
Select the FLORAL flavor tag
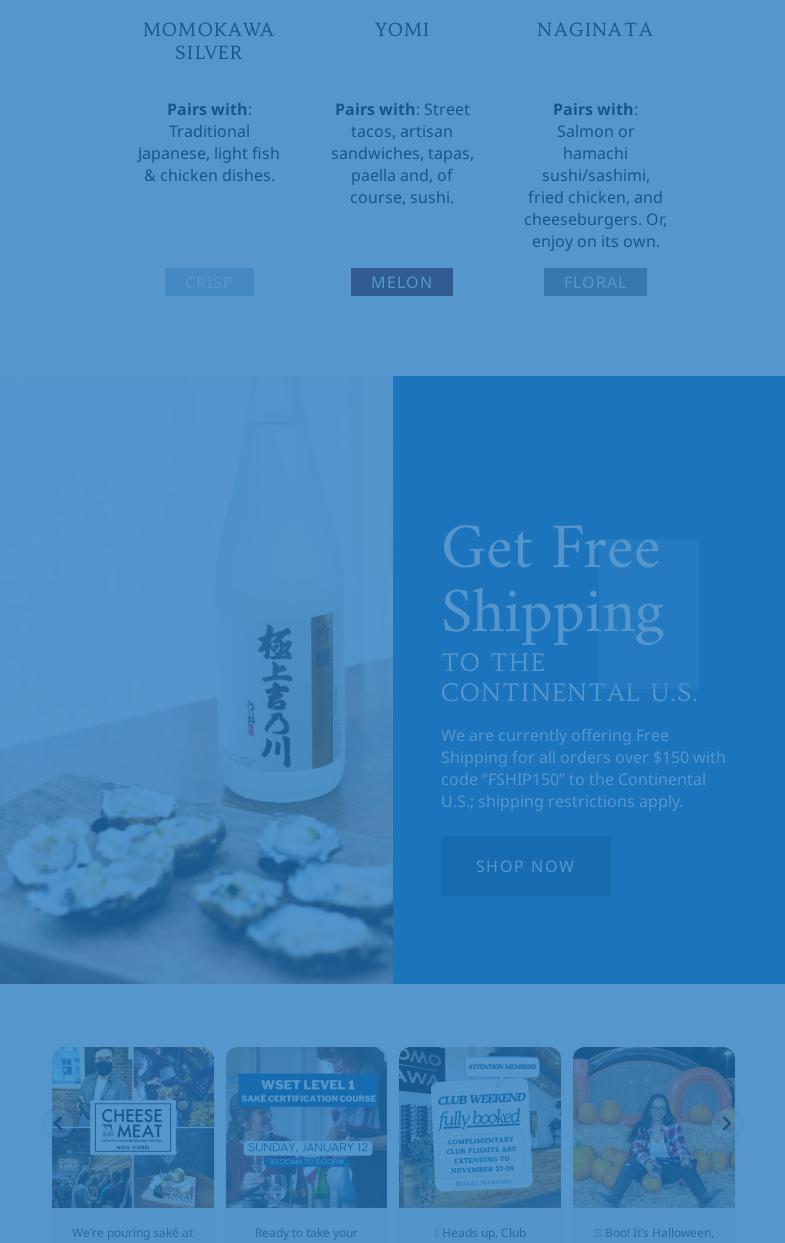595,282
